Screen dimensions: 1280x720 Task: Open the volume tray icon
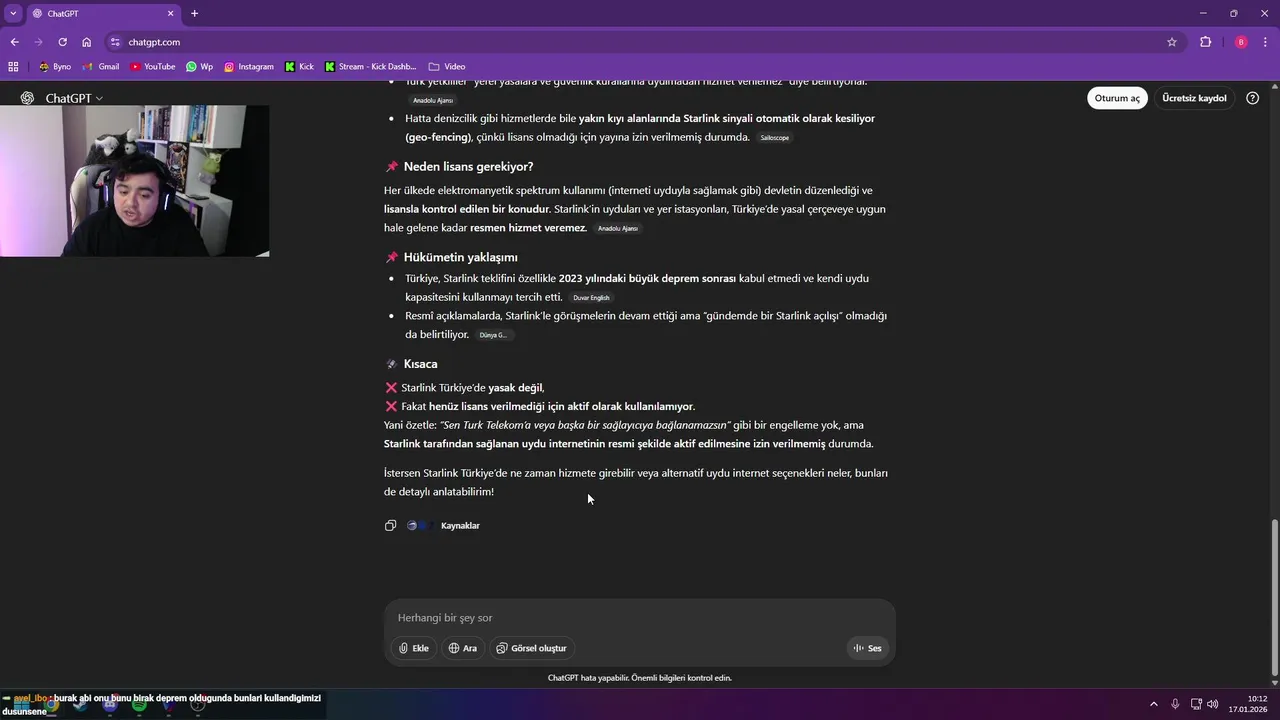point(1212,704)
